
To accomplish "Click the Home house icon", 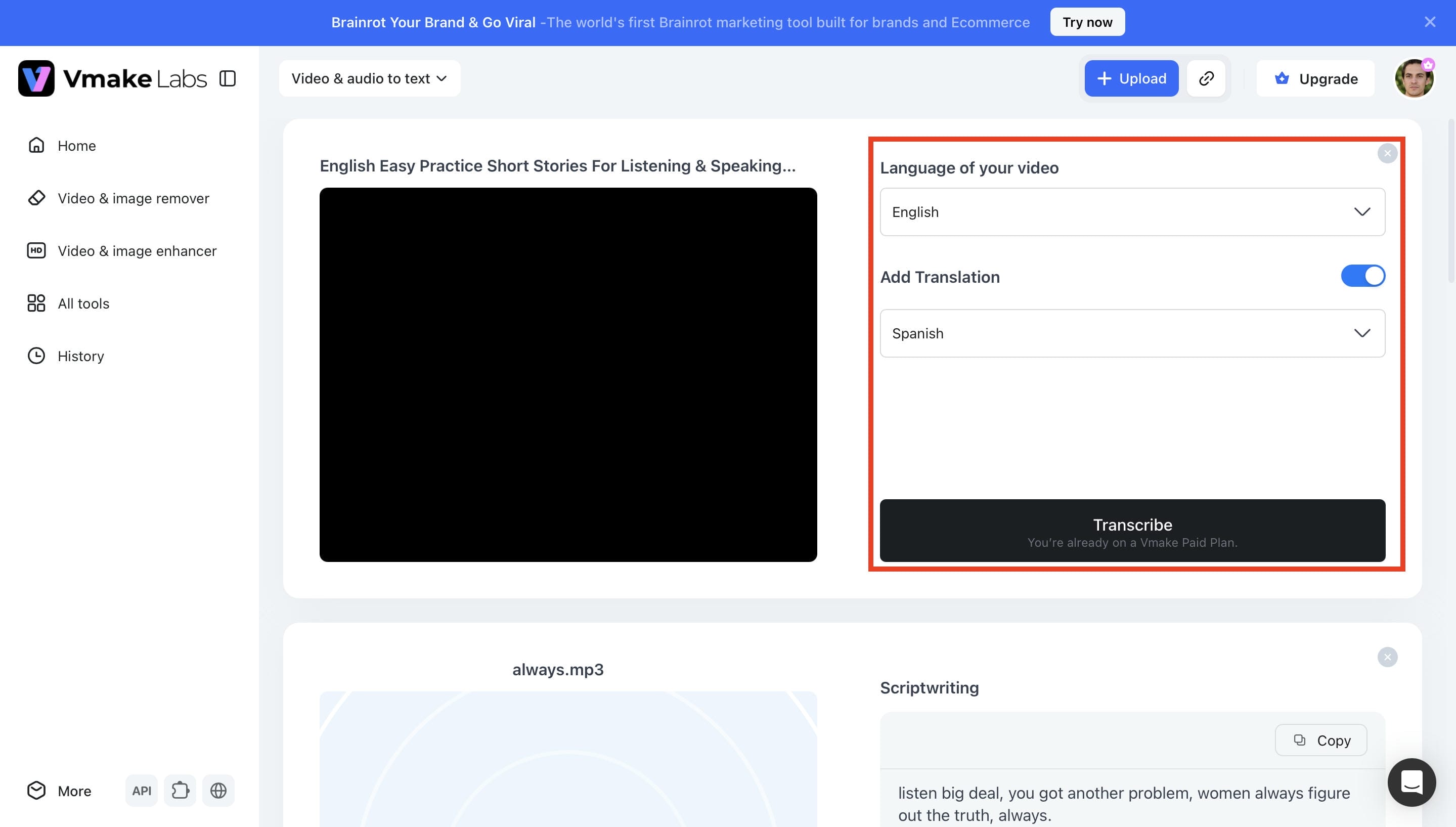I will (x=36, y=145).
